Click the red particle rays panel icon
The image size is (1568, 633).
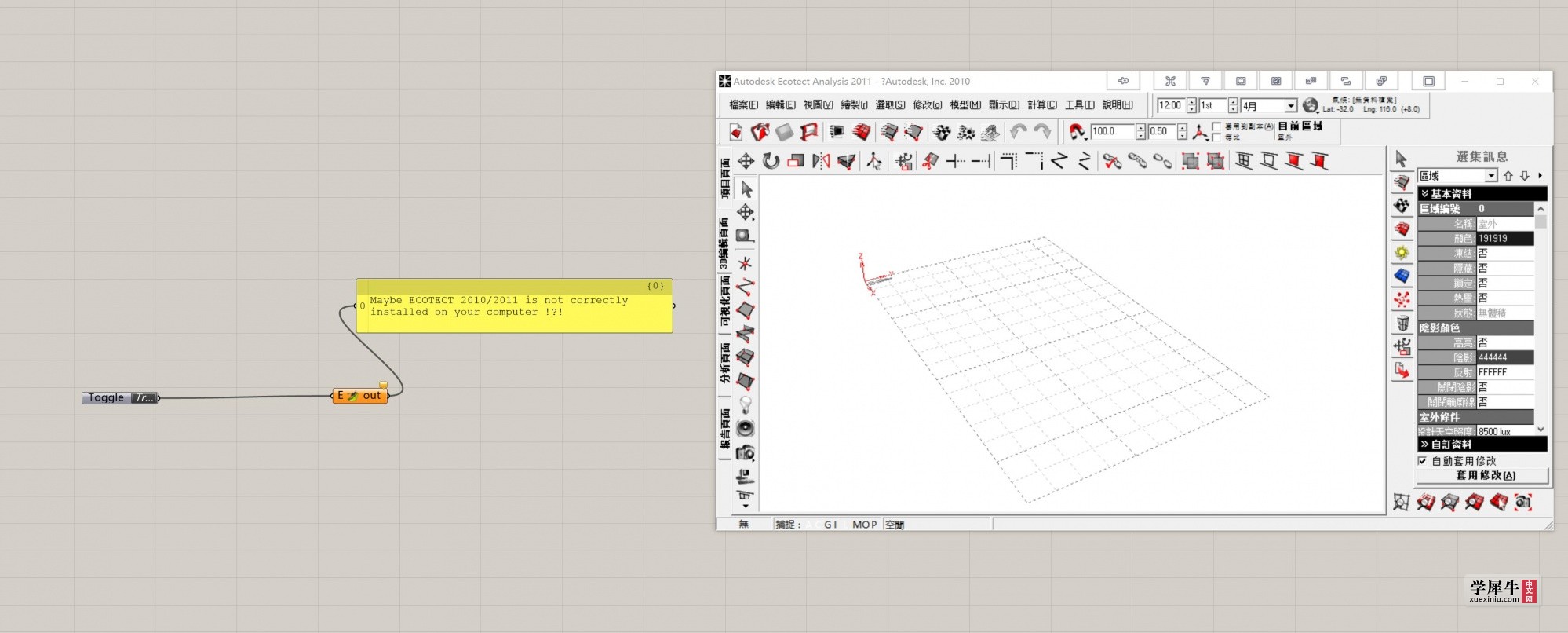point(1402,299)
